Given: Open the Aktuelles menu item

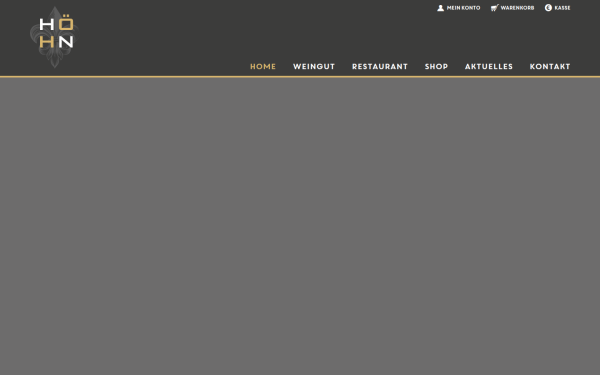Looking at the screenshot, I should (489, 67).
